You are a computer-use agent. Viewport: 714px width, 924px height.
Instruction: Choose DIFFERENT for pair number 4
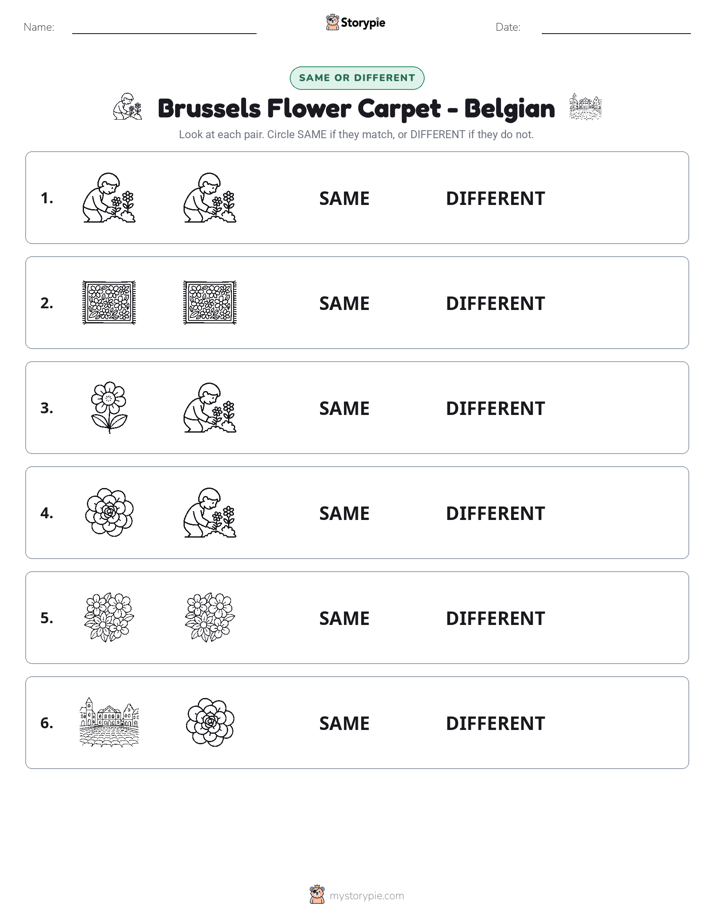click(495, 513)
